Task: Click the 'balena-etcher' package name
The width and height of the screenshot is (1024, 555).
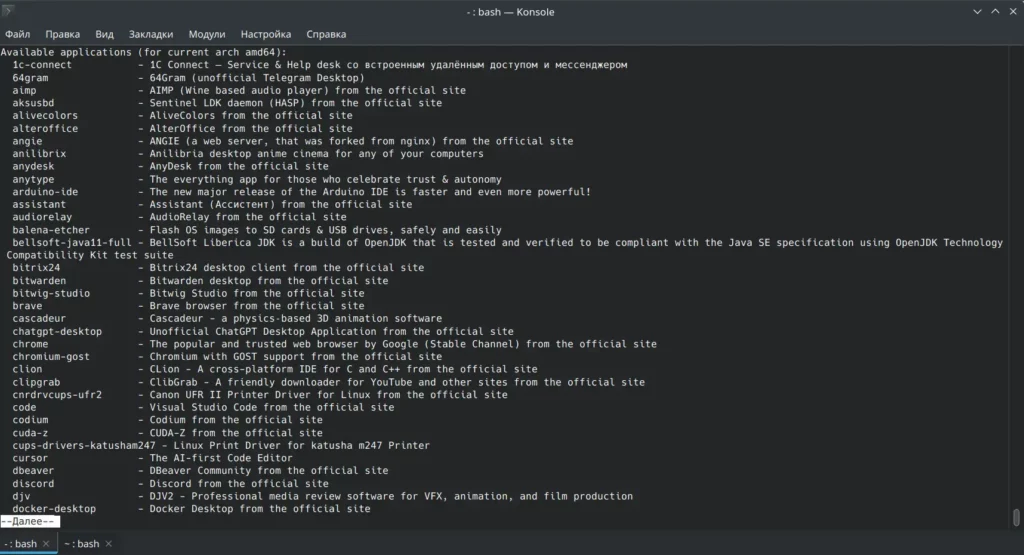Action: (51, 230)
